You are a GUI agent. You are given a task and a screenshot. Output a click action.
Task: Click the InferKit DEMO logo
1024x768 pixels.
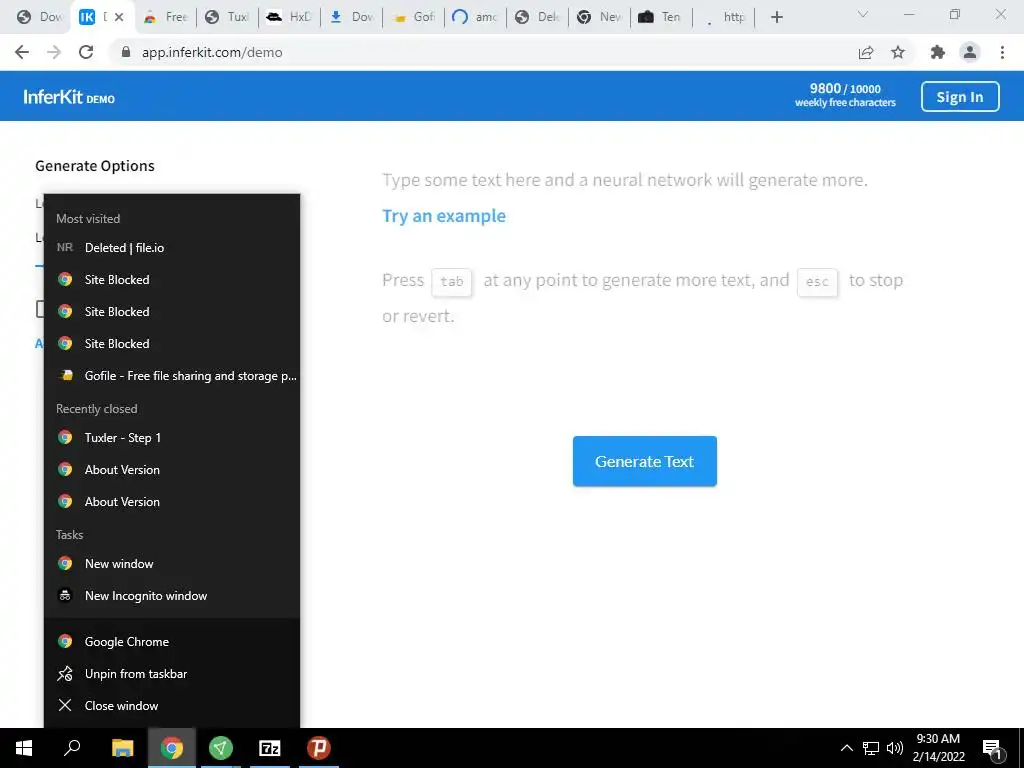tap(69, 97)
